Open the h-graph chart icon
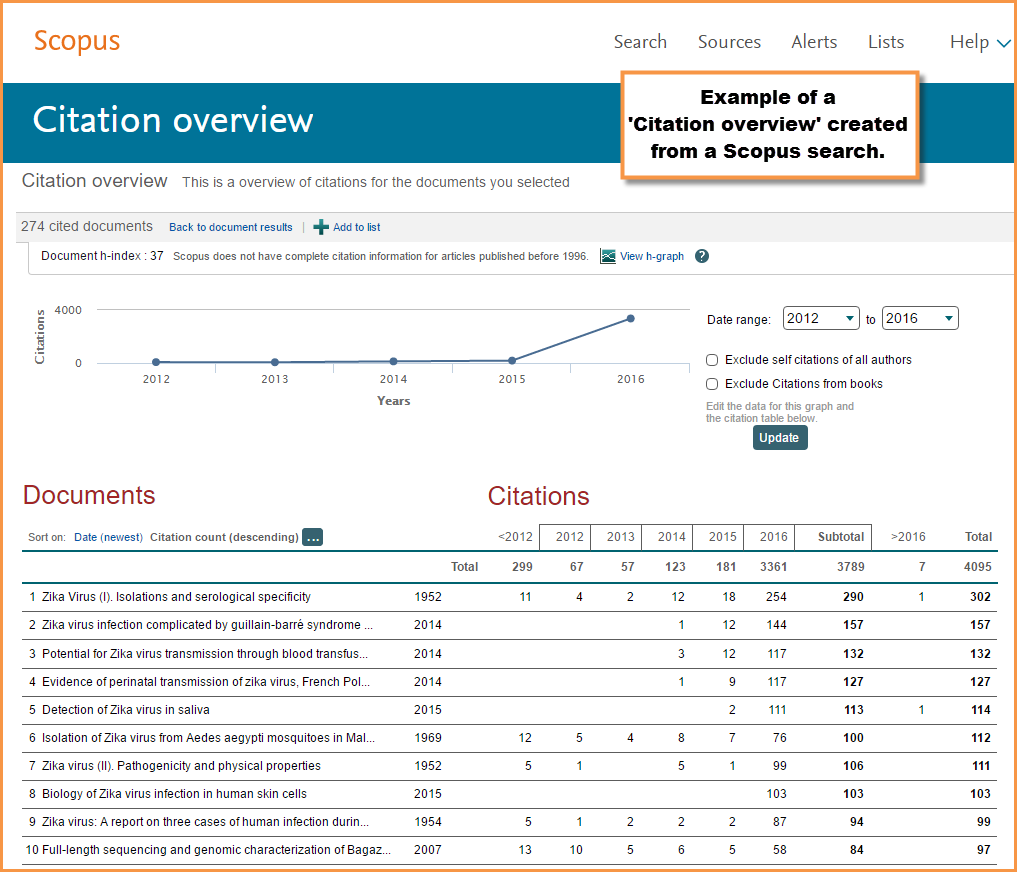 click(607, 256)
